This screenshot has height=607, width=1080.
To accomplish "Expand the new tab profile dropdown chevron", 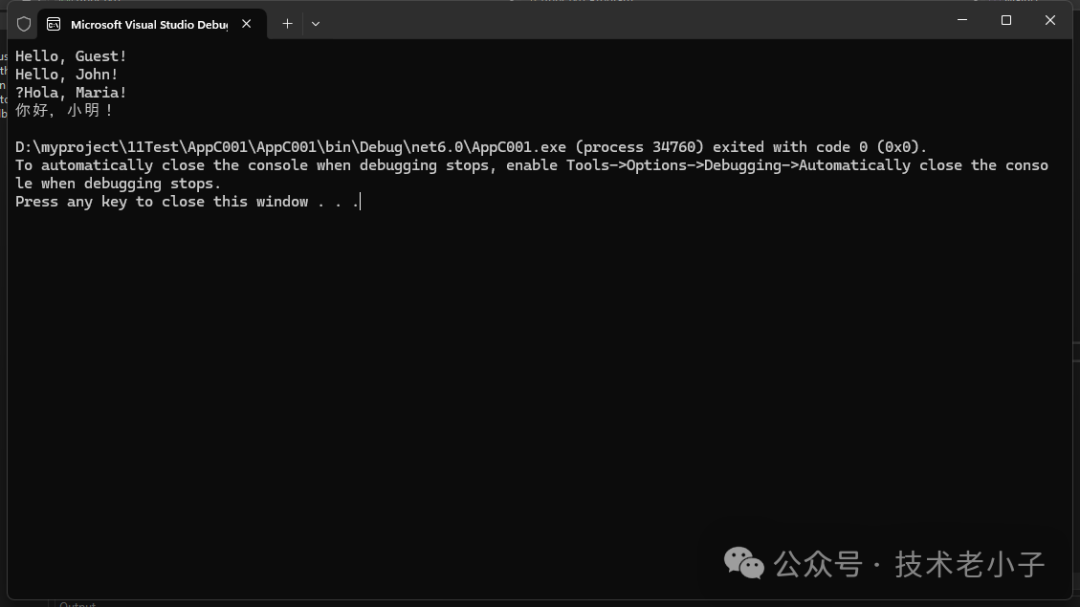I will pyautogui.click(x=316, y=24).
